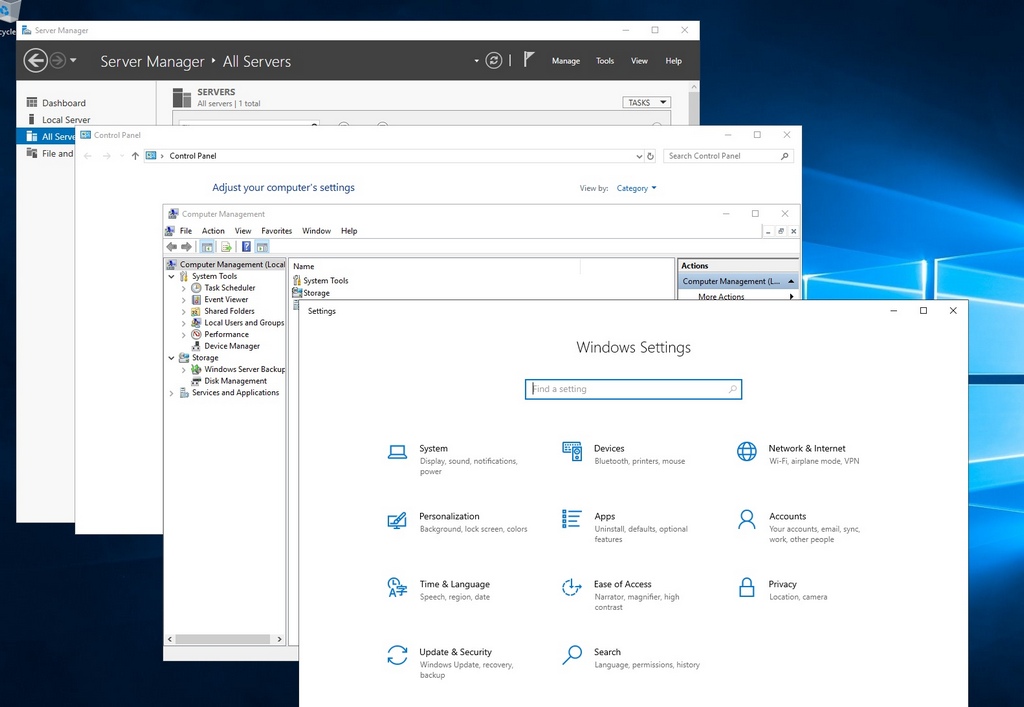
Task: Click Show/Hide Console Tree toolbar icon
Action: [x=207, y=247]
